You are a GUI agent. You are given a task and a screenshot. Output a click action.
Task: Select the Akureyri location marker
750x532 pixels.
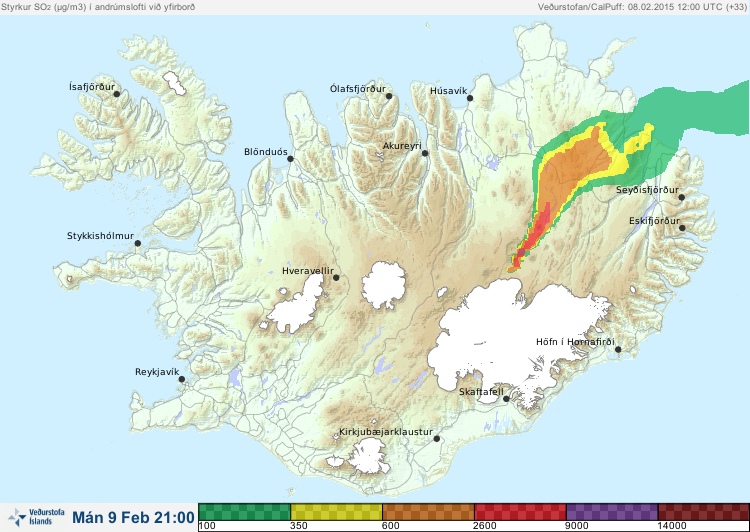pos(425,153)
